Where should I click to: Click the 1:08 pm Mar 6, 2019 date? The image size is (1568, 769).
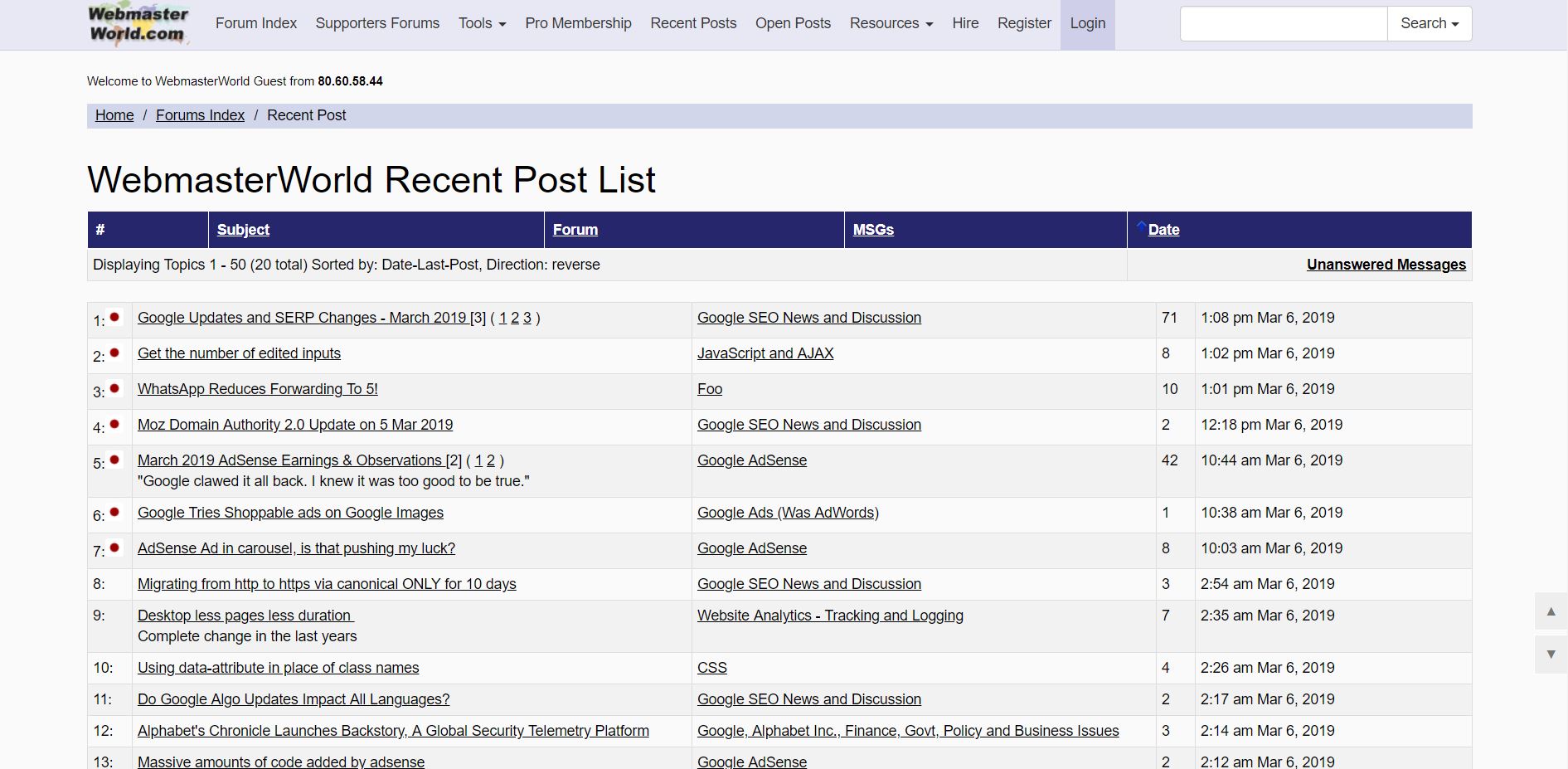click(x=1268, y=318)
